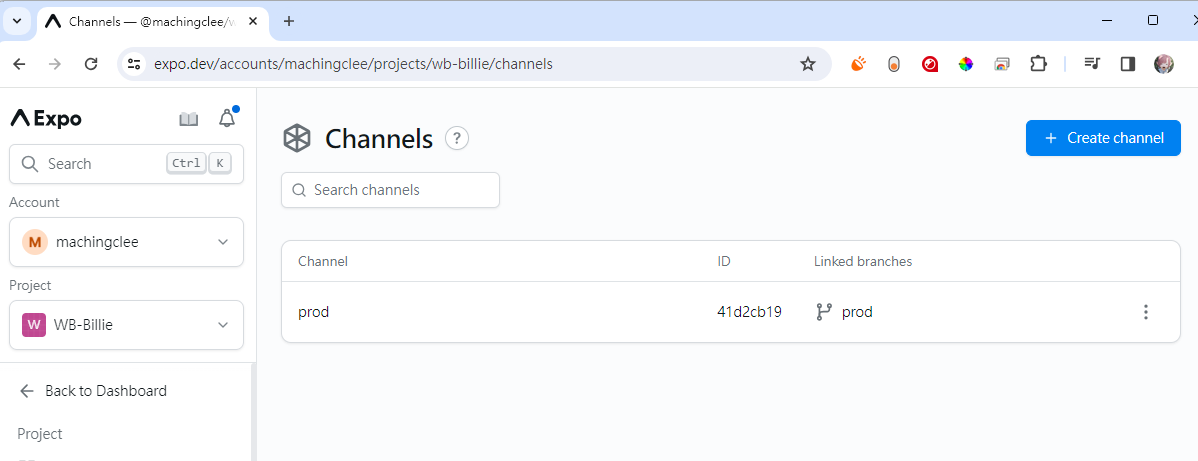The height and width of the screenshot is (461, 1198).
Task: Click the Back to Dashboard link
Action: [x=93, y=391]
